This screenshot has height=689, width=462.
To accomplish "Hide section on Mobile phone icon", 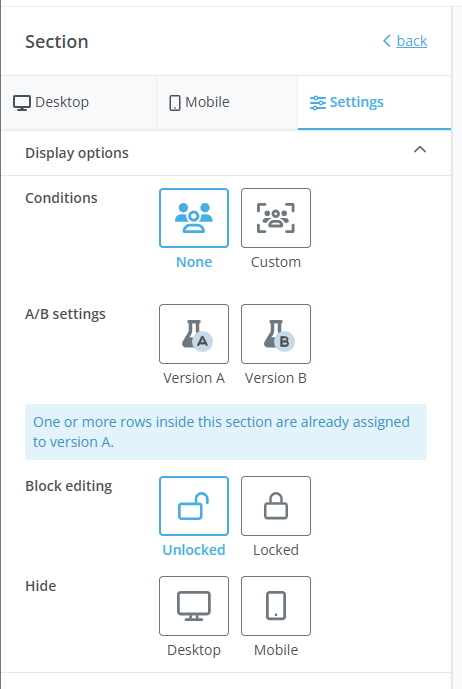I will 276,606.
